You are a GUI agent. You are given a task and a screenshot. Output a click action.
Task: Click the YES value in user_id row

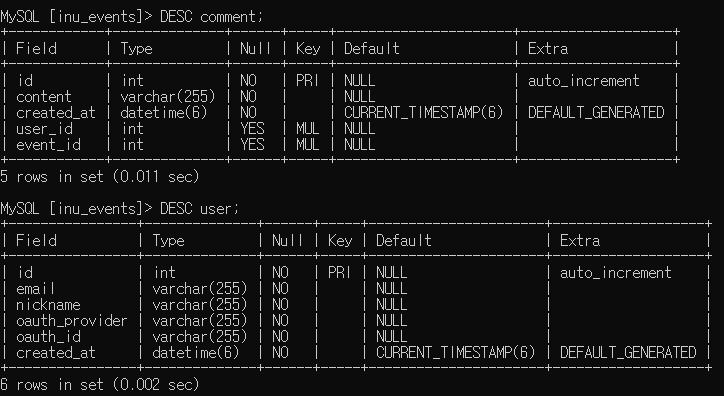[252, 129]
